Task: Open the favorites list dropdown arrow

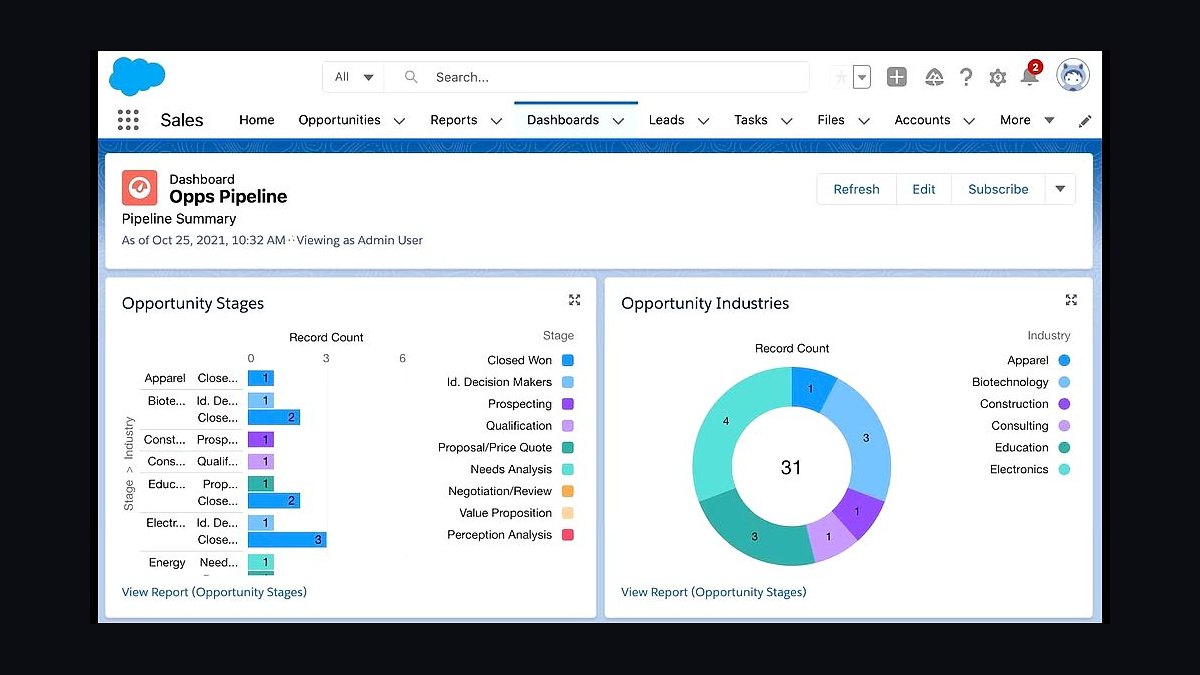Action: pos(862,77)
